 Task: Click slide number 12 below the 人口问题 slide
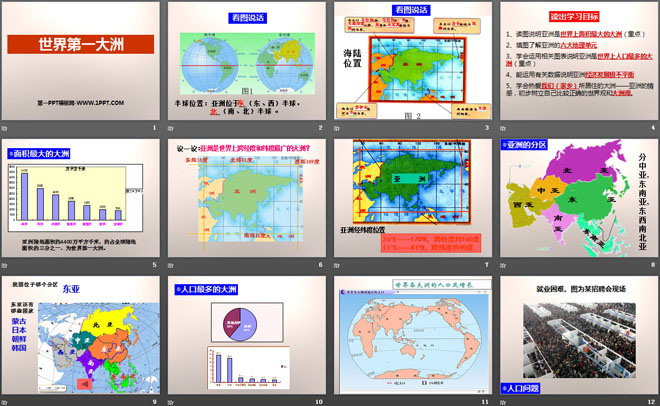click(x=651, y=402)
